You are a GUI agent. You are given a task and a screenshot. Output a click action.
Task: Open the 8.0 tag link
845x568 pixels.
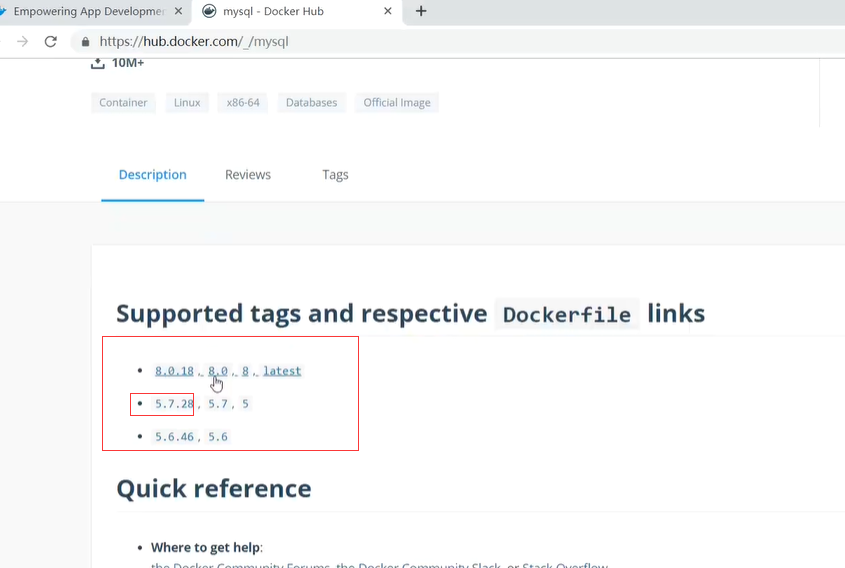click(x=218, y=371)
